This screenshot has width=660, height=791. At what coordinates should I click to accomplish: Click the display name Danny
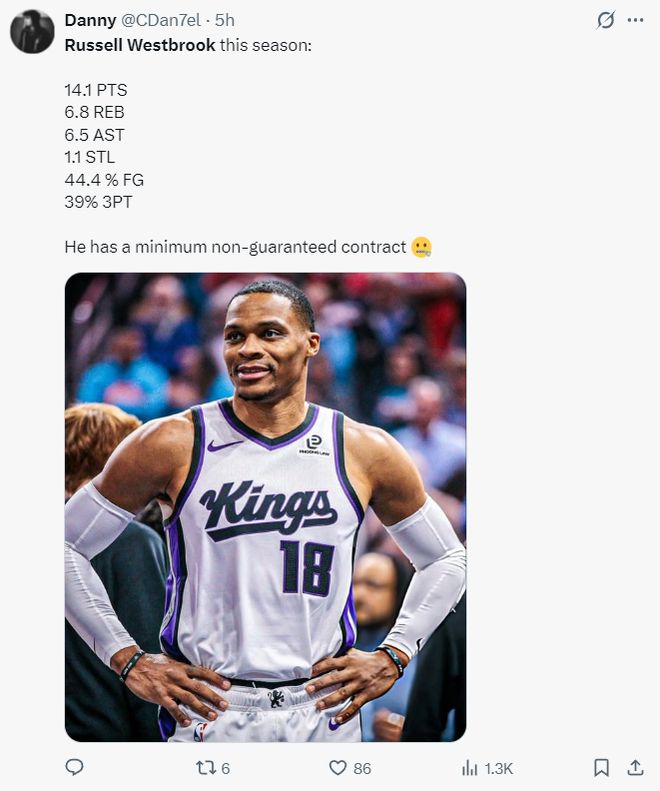pos(90,20)
